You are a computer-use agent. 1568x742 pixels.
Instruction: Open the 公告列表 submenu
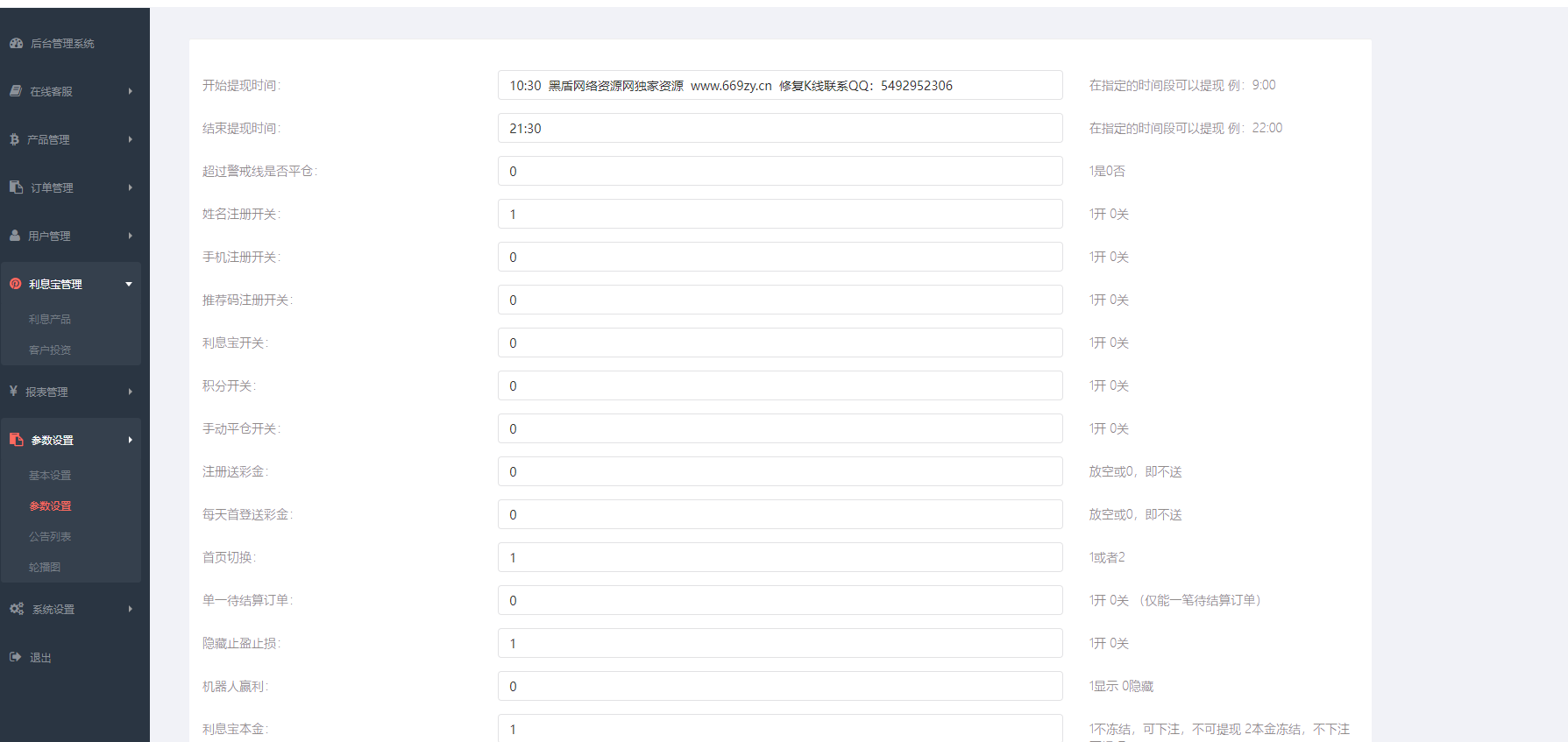tap(50, 536)
